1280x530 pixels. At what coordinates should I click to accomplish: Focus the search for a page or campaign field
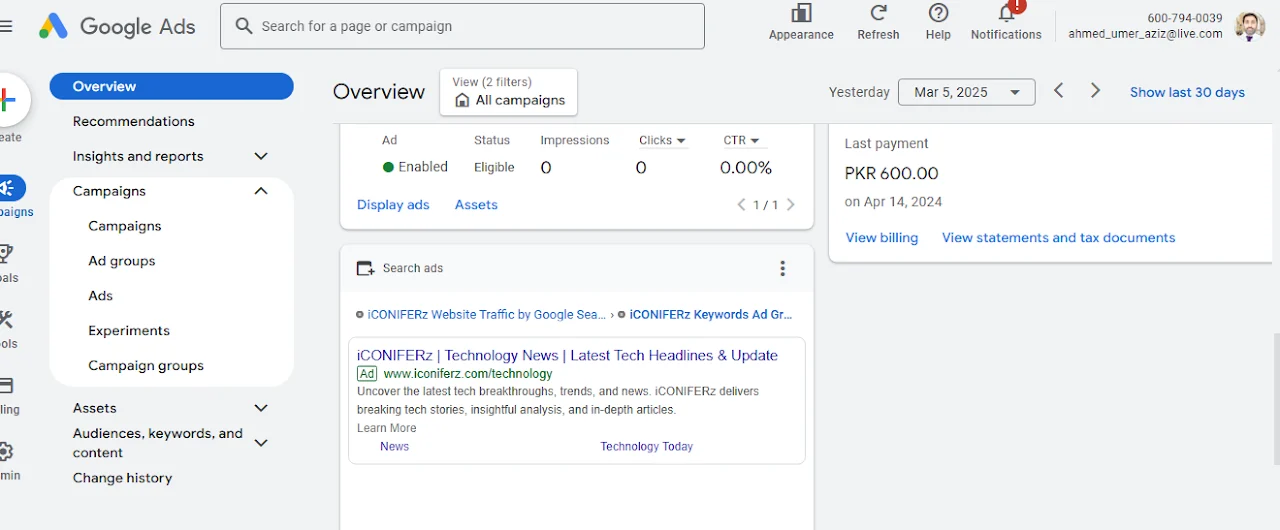[x=462, y=26]
